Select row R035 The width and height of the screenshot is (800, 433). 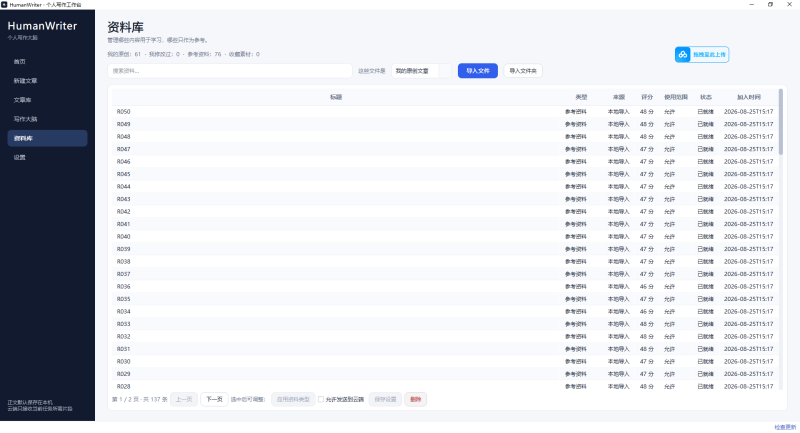[445, 299]
